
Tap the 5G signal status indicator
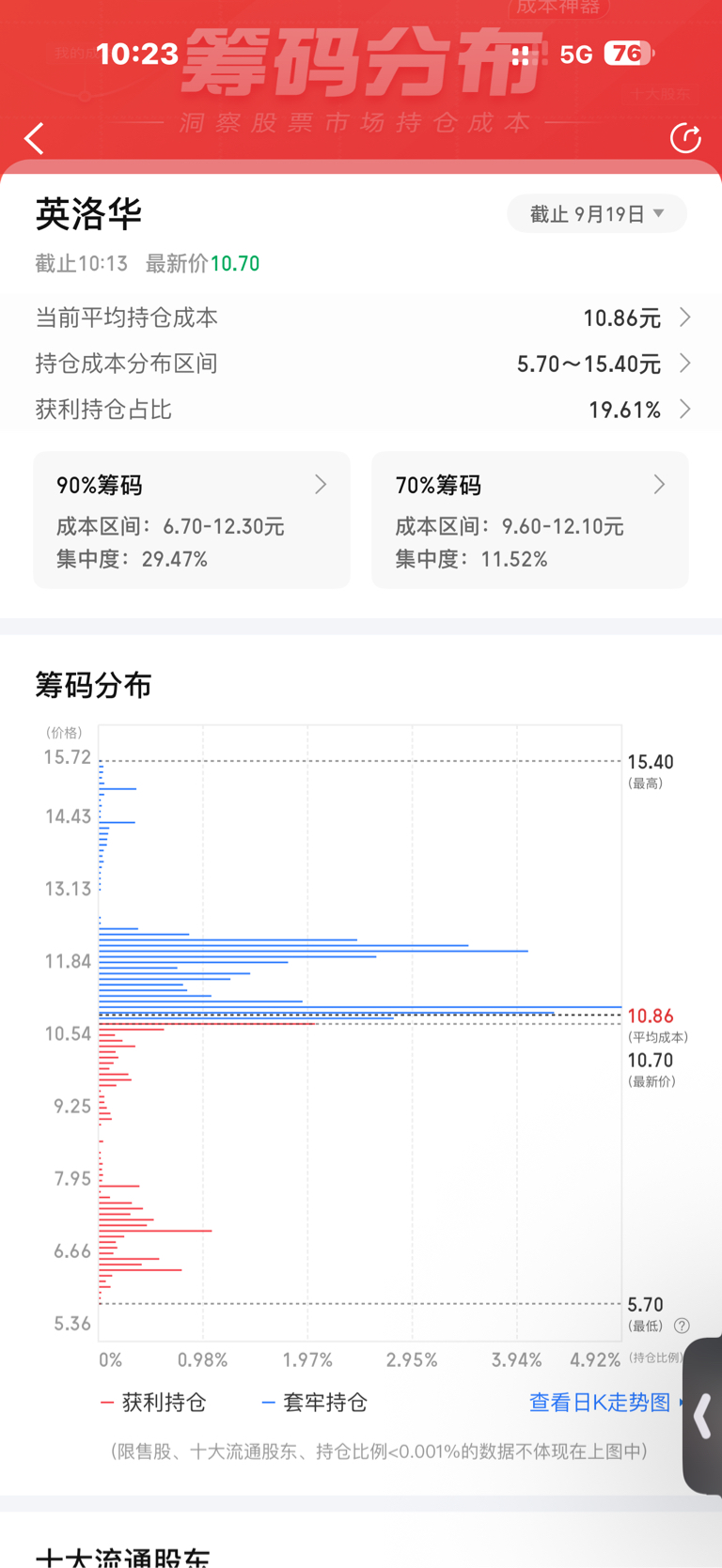pyautogui.click(x=575, y=54)
